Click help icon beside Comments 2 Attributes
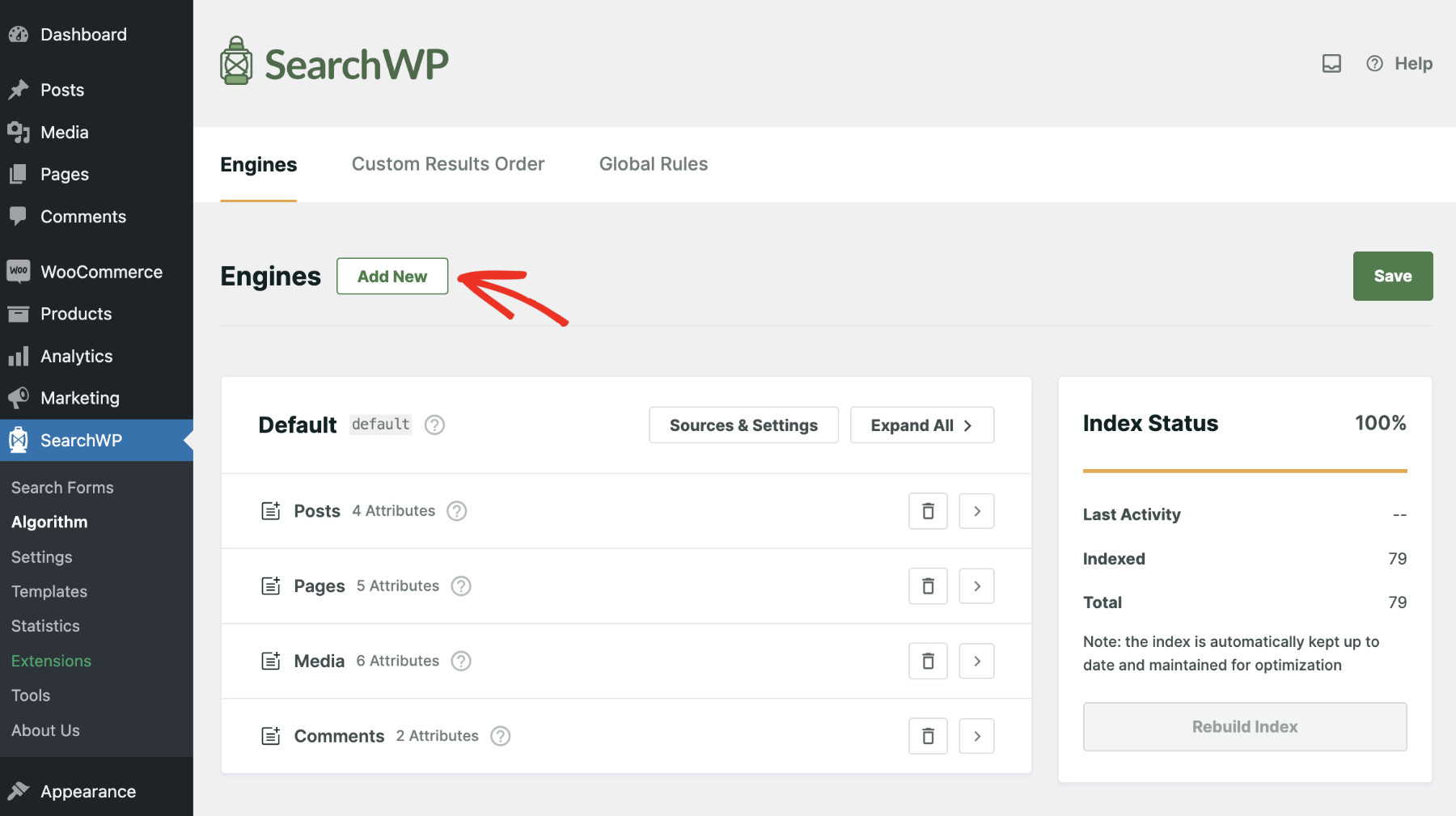 coord(501,736)
